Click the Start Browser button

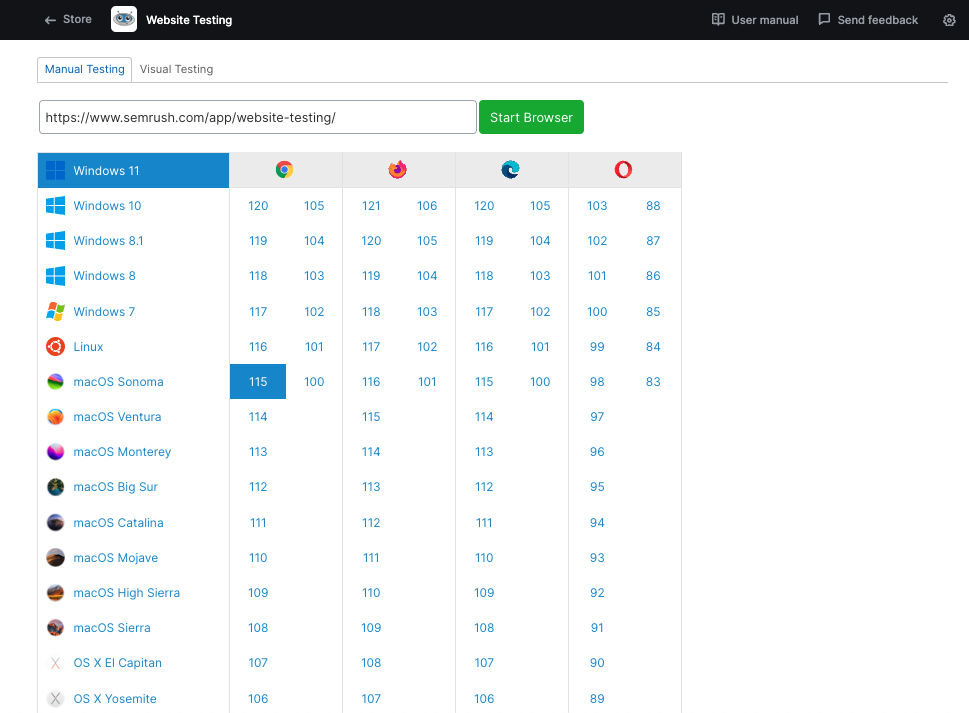click(531, 117)
